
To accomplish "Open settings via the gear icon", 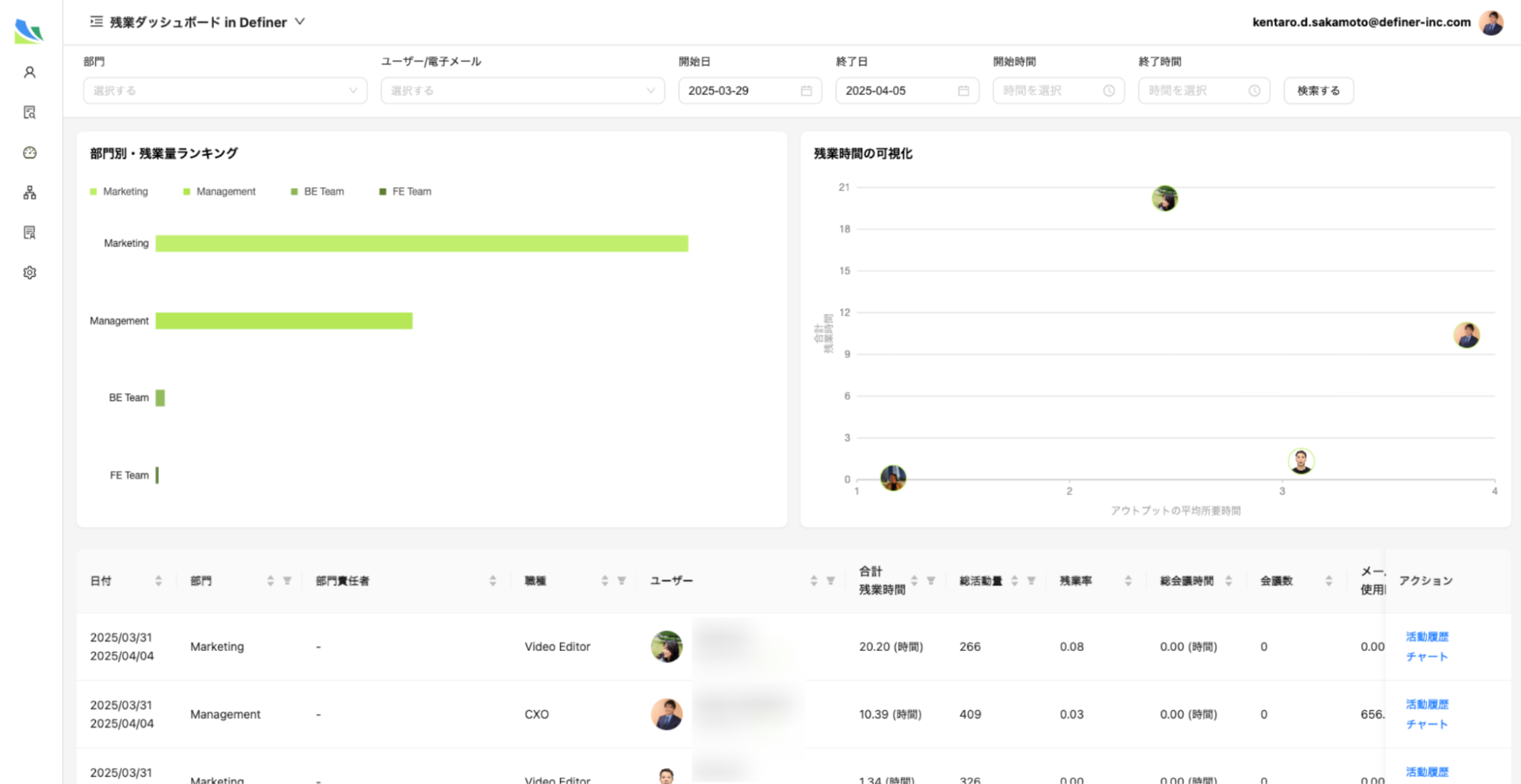I will tap(29, 272).
